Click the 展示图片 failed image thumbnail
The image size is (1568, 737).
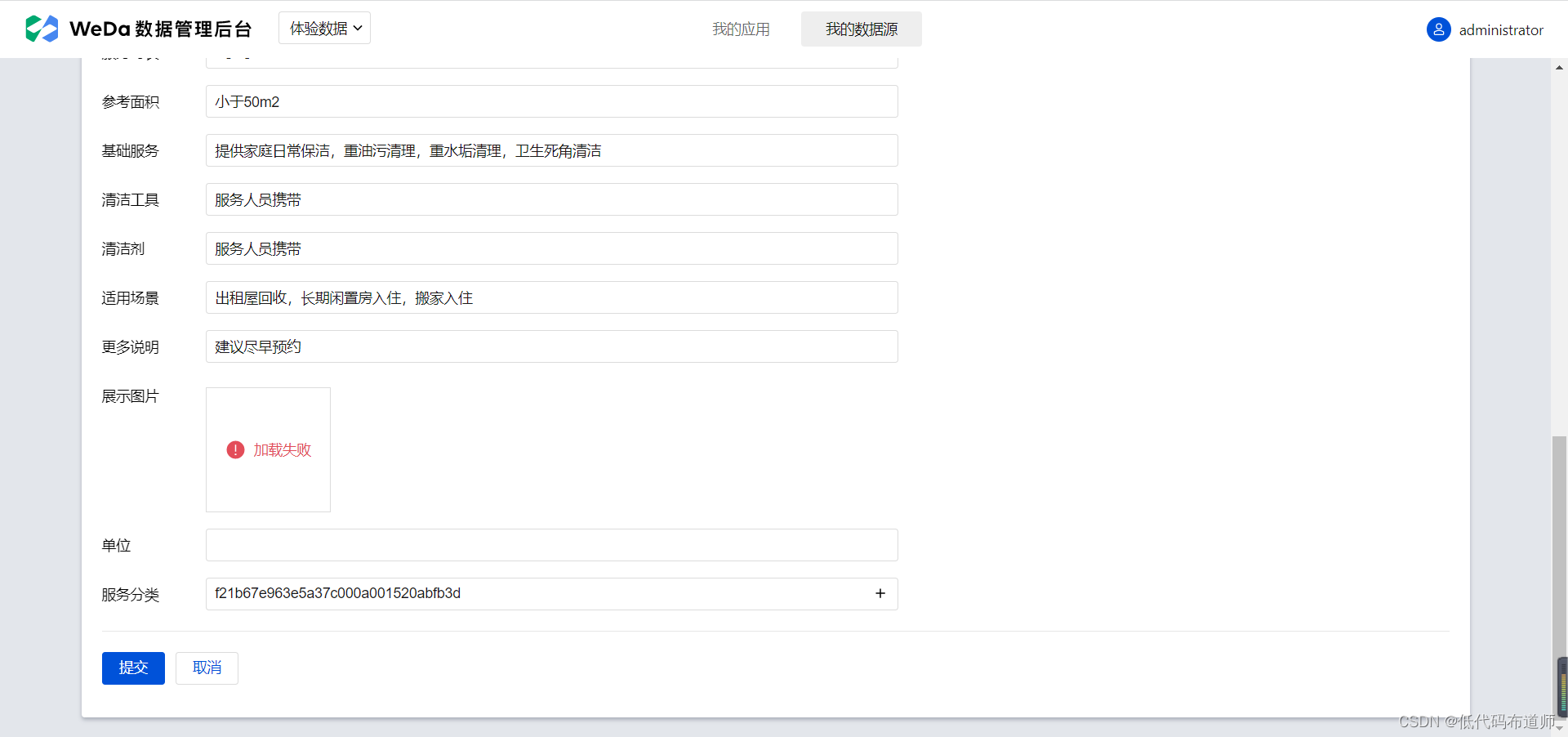[x=268, y=449]
